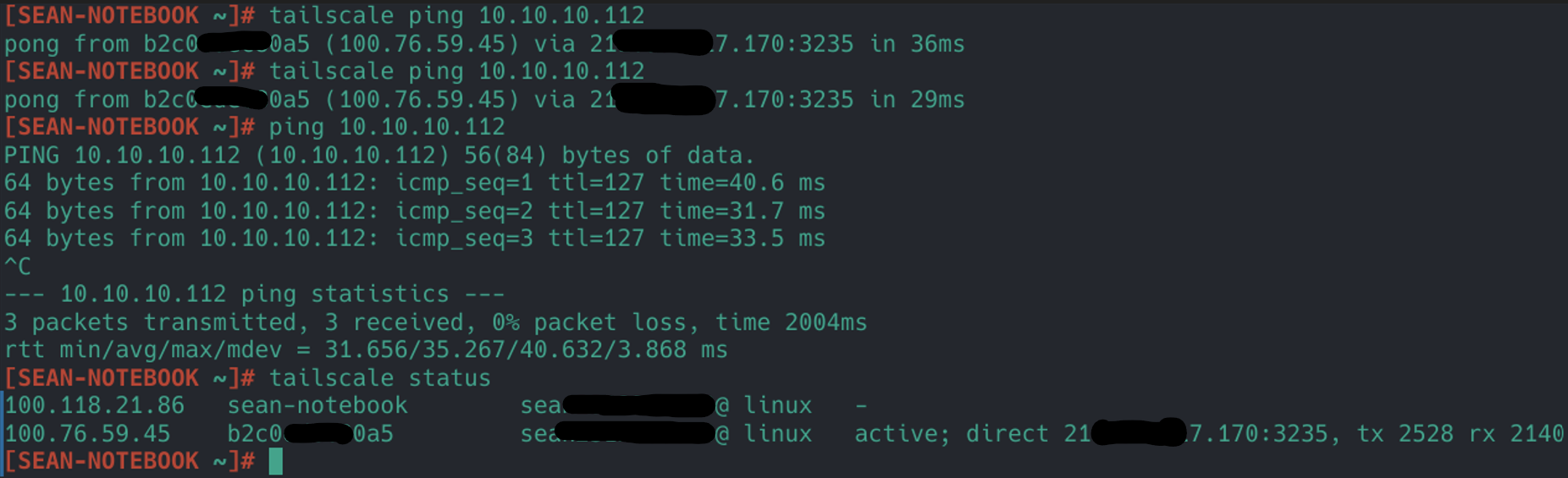This screenshot has width=1568, height=478.
Task: Click the "^C" interrupt marker
Action: pyautogui.click(x=18, y=266)
